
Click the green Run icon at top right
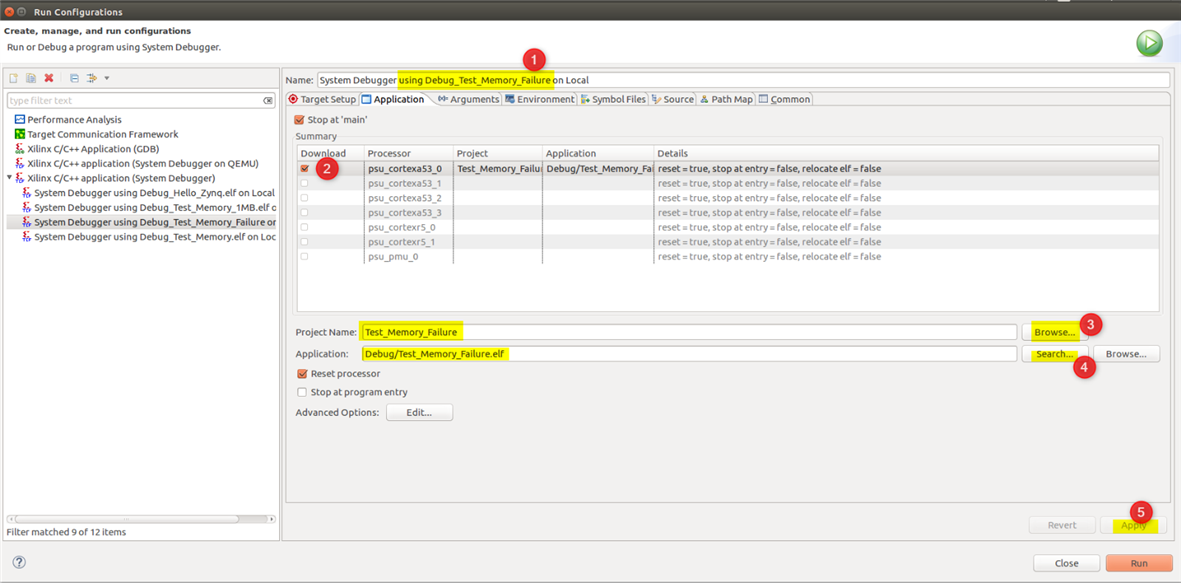[x=1149, y=43]
